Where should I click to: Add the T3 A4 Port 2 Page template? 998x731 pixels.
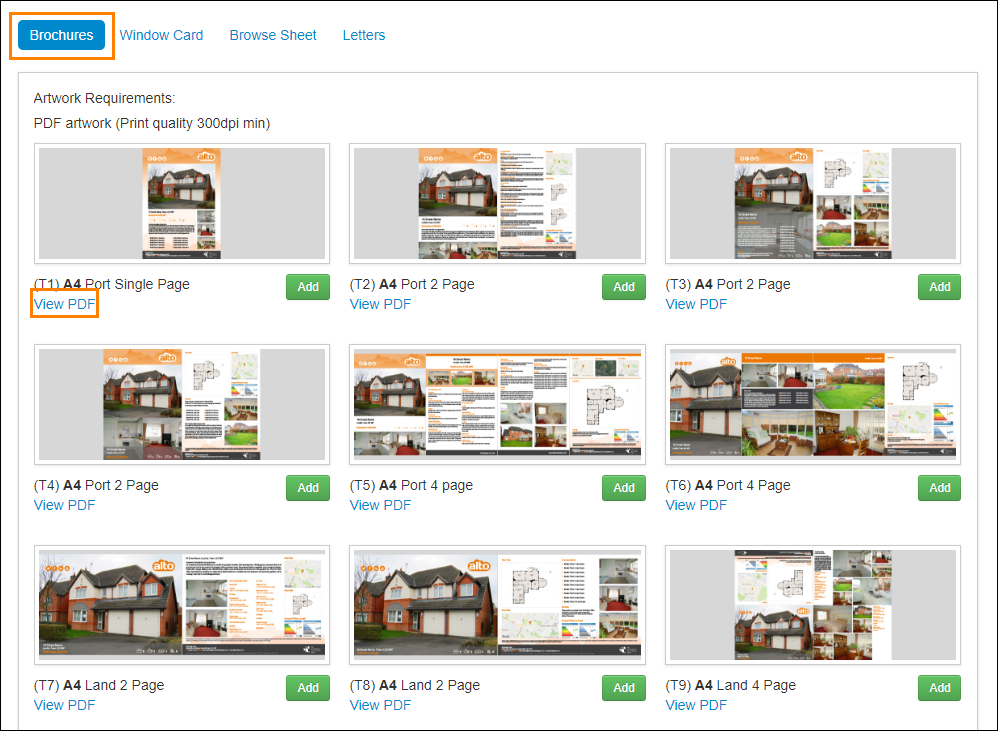click(x=939, y=287)
